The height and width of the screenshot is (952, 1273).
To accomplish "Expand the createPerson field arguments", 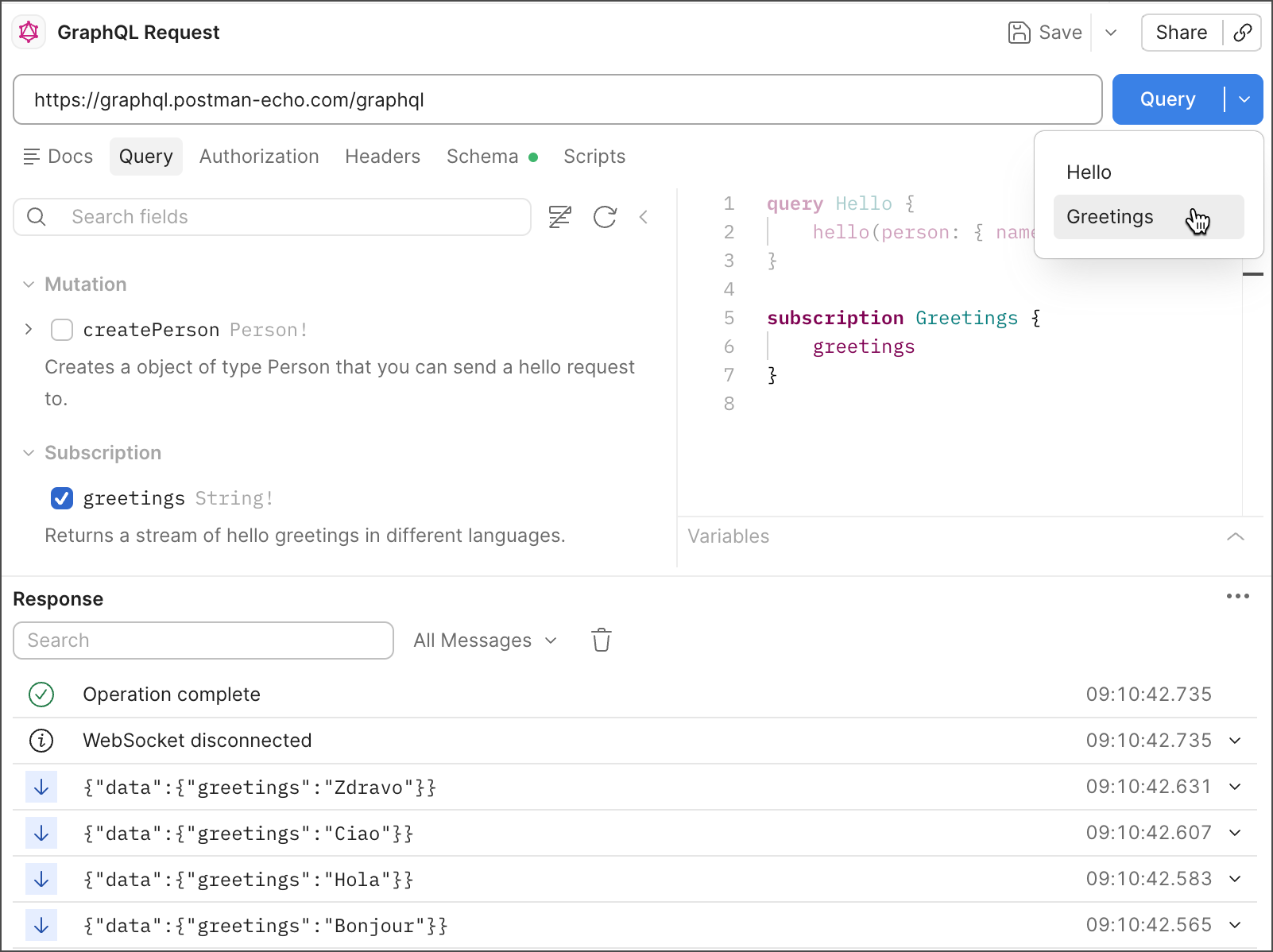I will click(x=29, y=329).
